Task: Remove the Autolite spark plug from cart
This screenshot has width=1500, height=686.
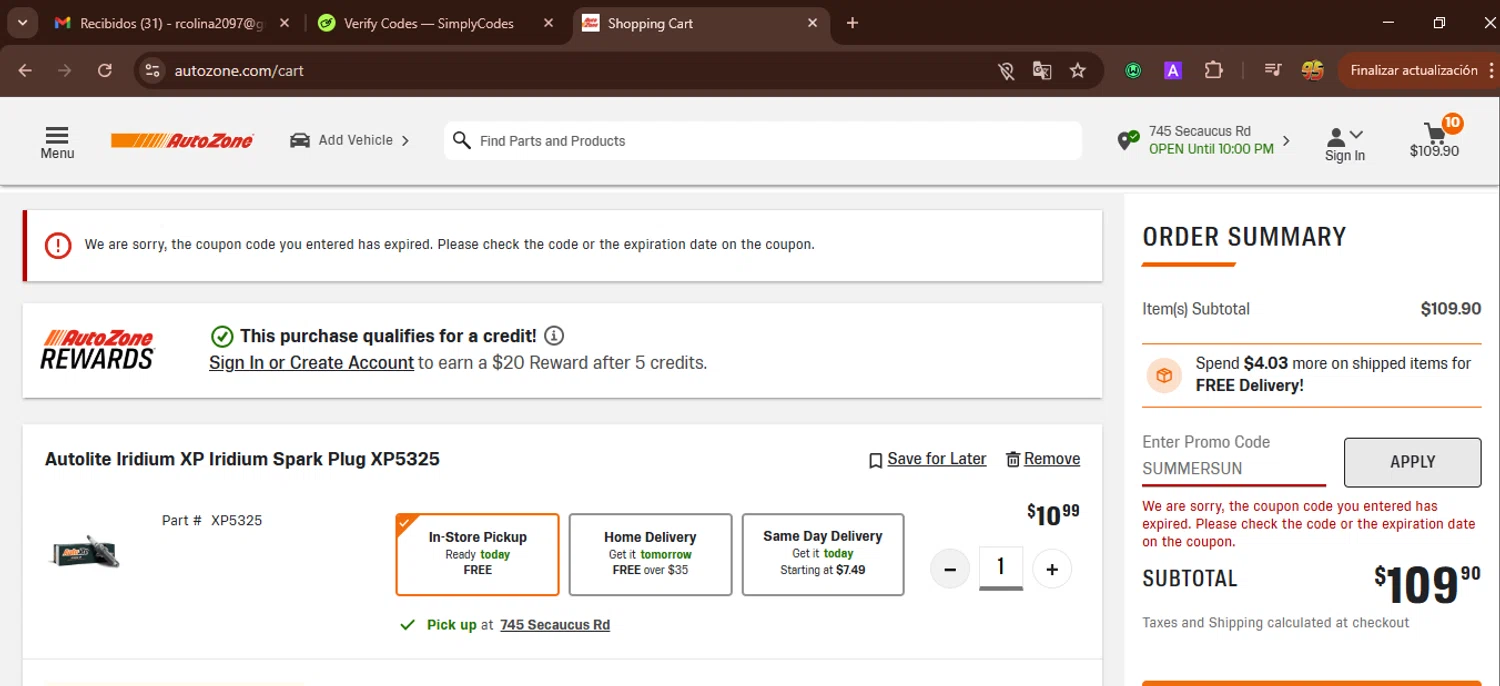Action: tap(1042, 459)
